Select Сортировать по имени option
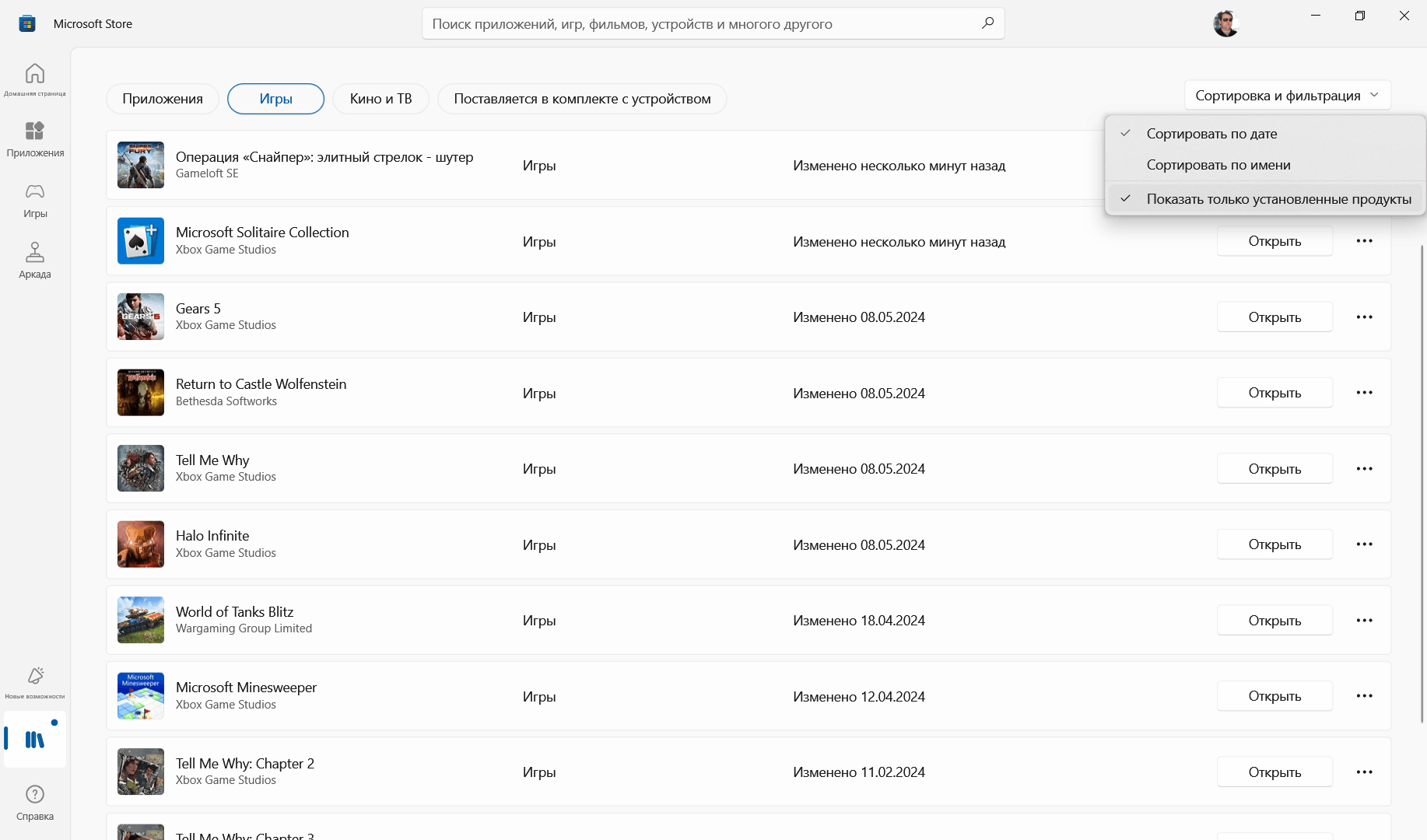The height and width of the screenshot is (840, 1427). point(1265,165)
